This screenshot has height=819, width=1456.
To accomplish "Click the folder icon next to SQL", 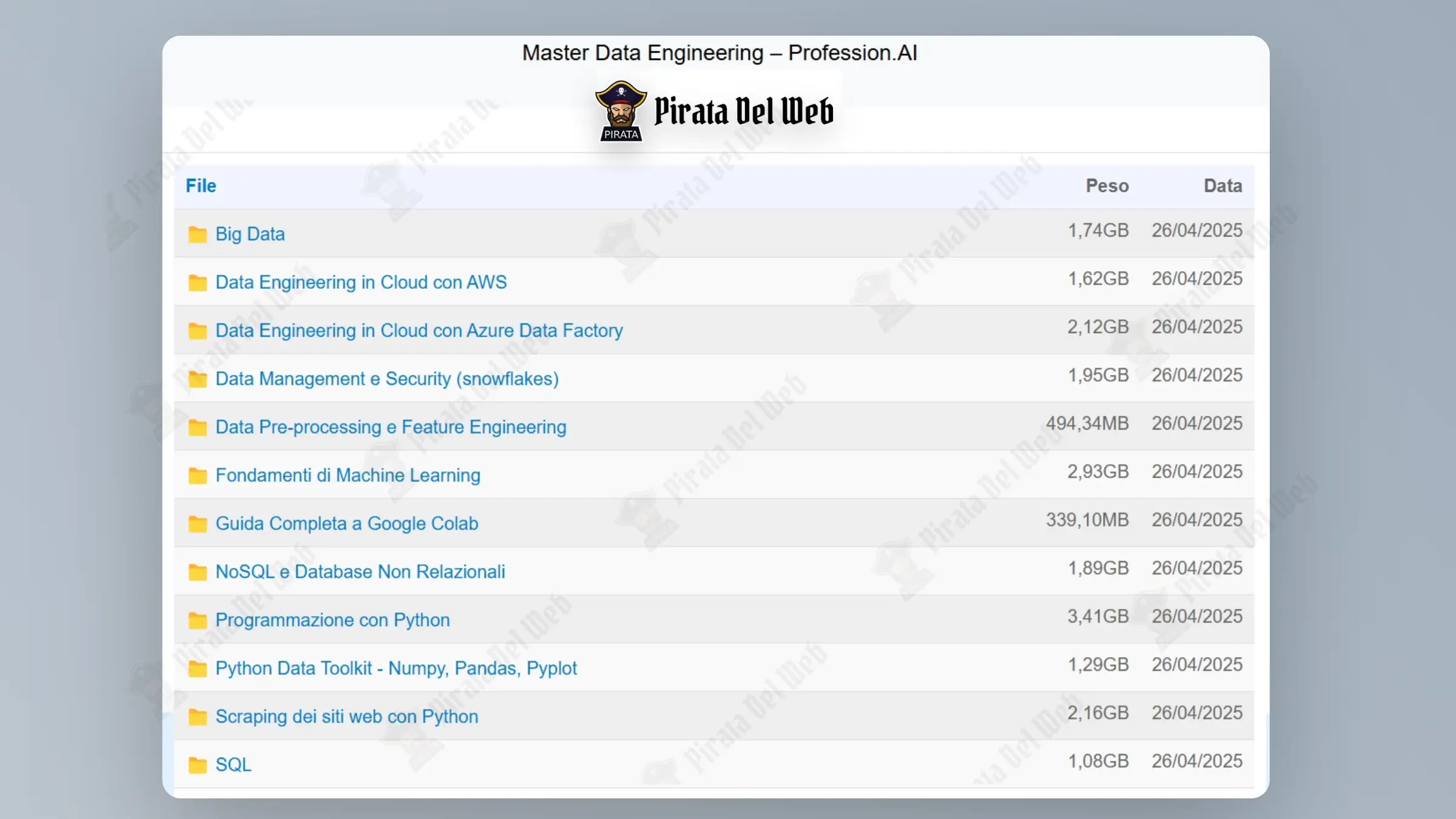I will (x=197, y=765).
